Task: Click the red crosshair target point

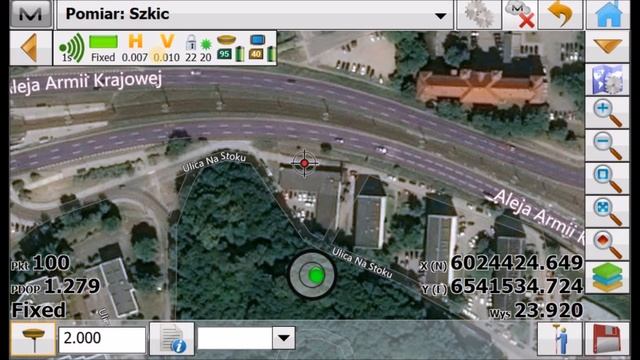Action: pyautogui.click(x=304, y=163)
